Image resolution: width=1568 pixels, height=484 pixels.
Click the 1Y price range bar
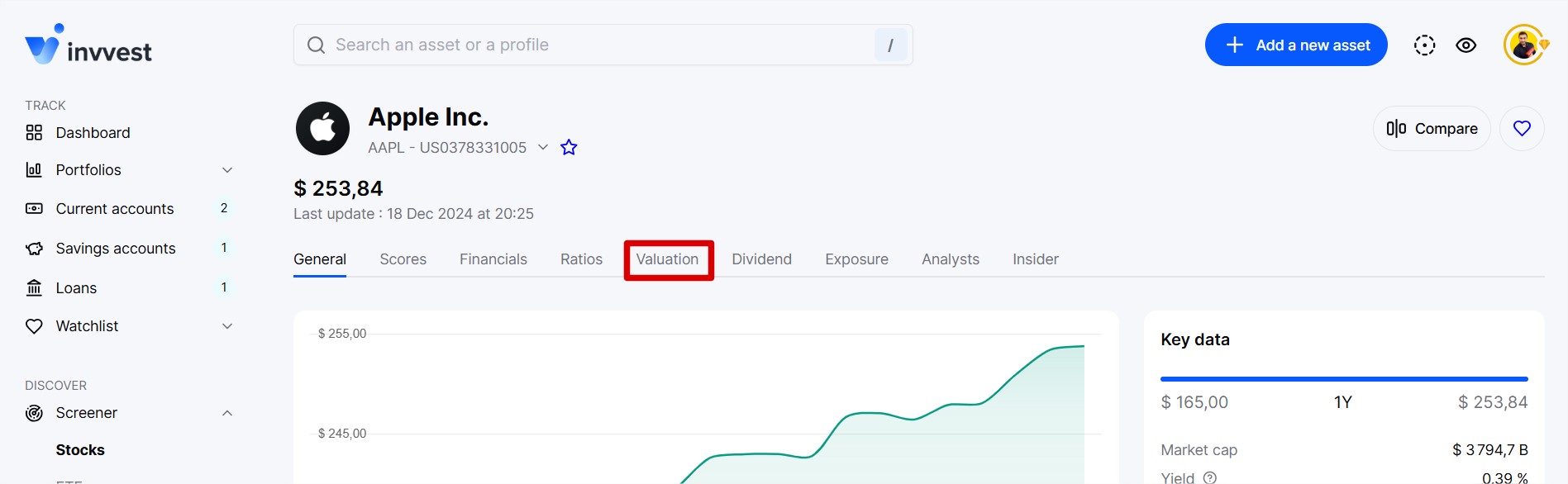(x=1344, y=379)
